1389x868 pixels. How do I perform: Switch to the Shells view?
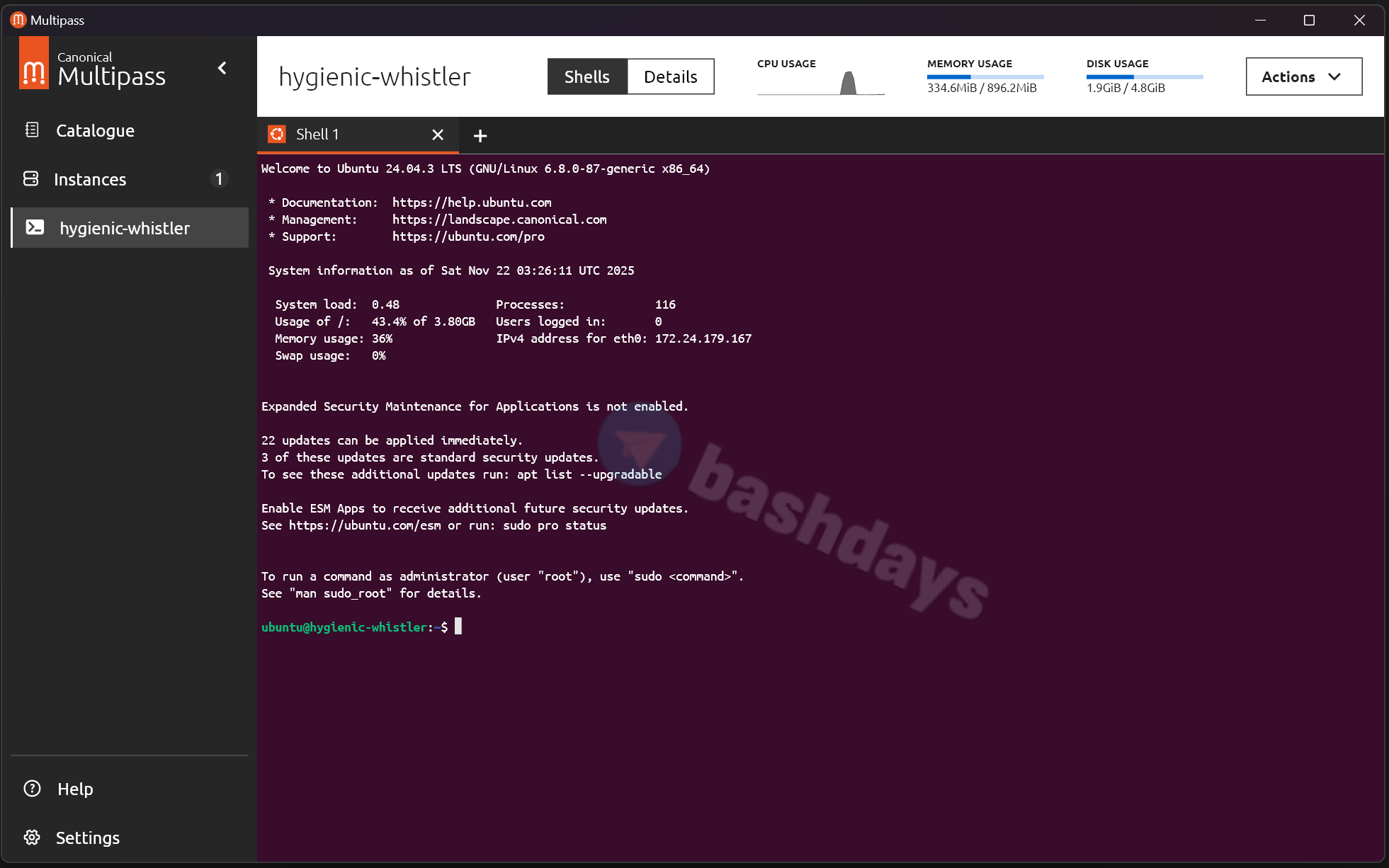point(586,76)
